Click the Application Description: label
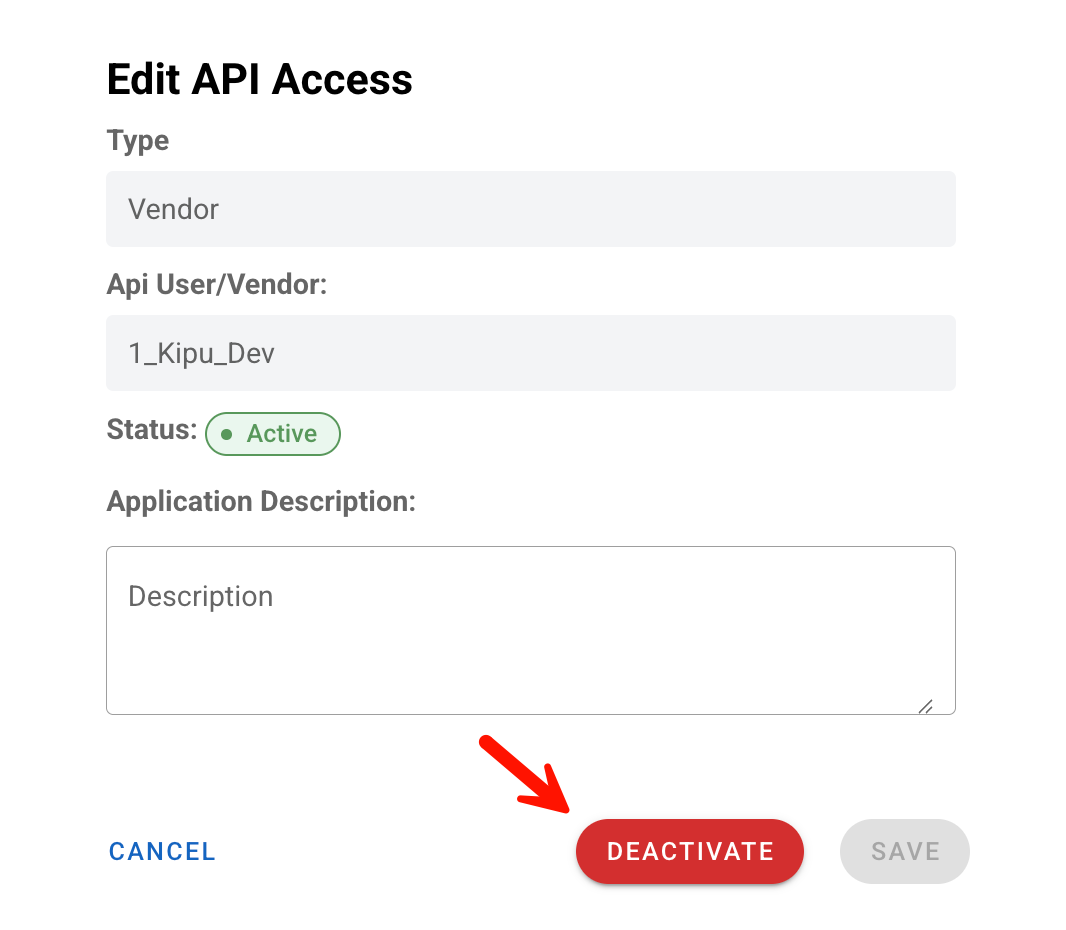 (x=261, y=501)
